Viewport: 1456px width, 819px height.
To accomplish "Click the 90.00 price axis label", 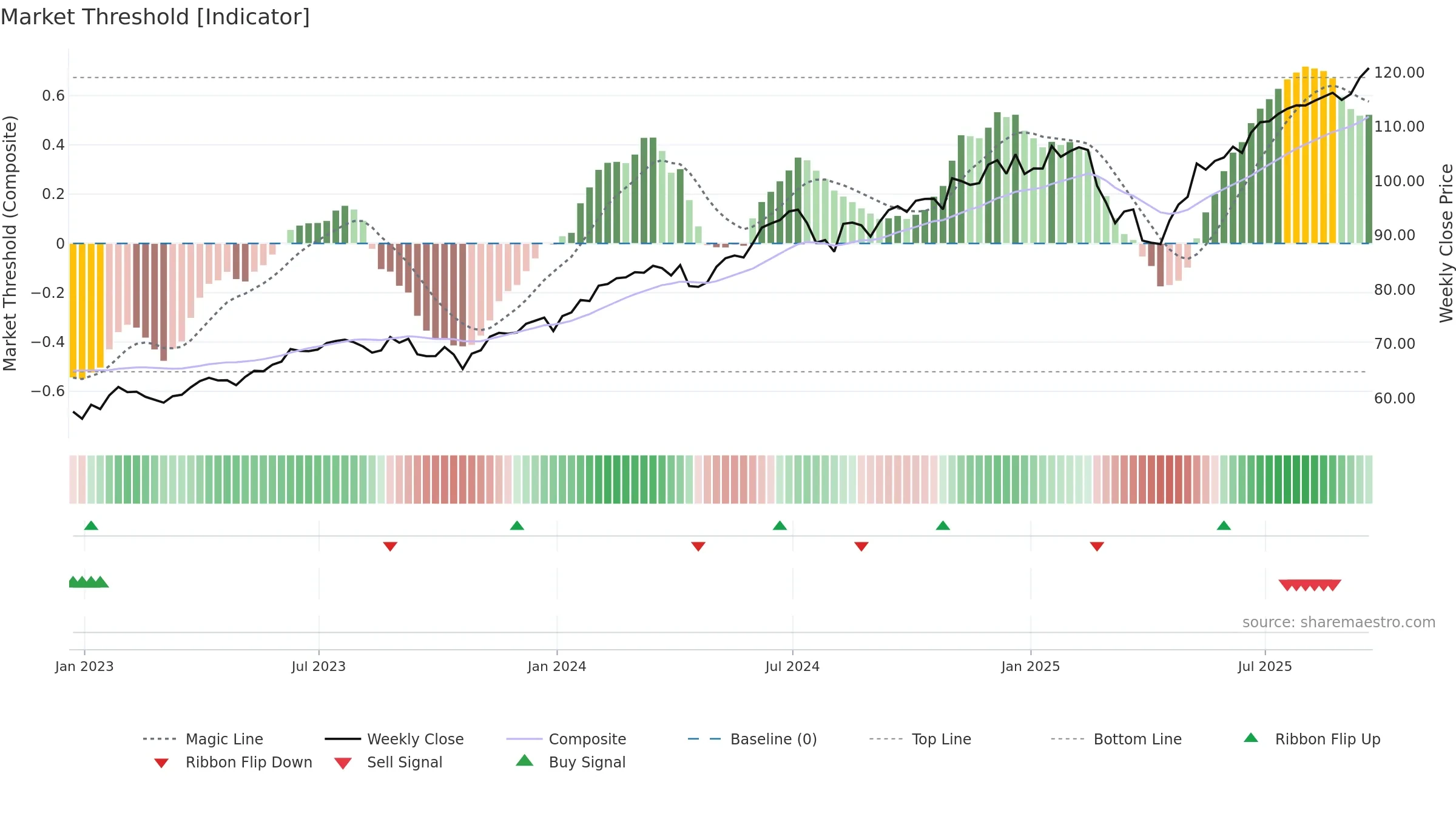I will point(1395,235).
